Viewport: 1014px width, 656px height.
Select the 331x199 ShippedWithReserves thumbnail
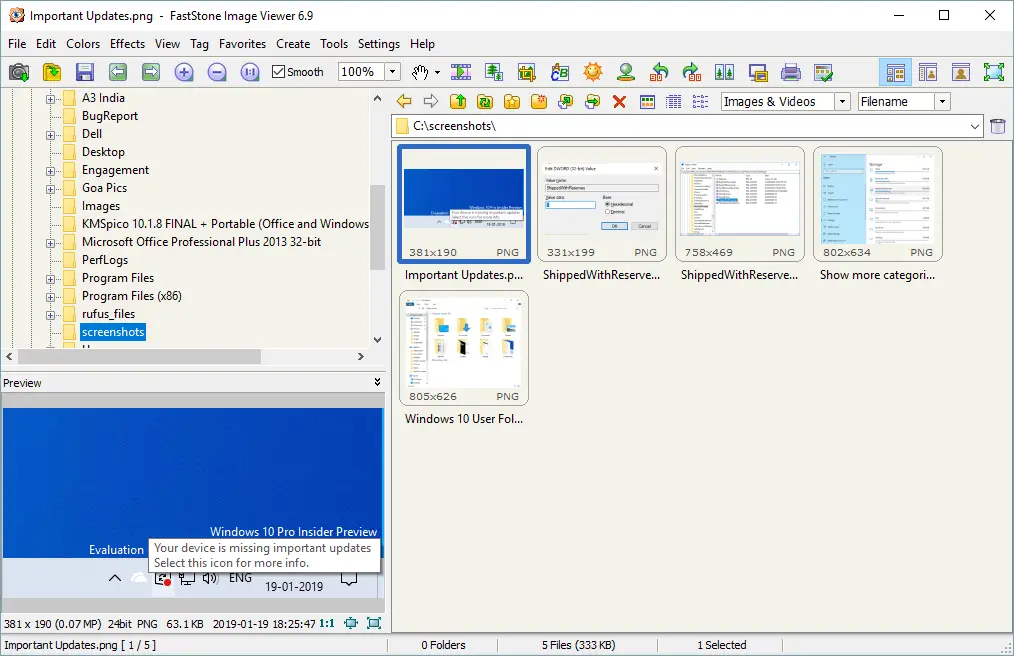point(602,204)
